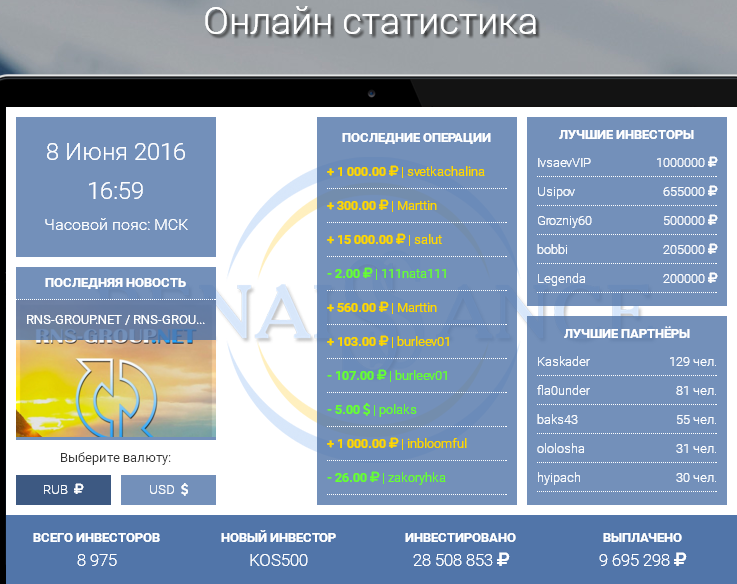Click the Лучшие партнёры header
Screen dimensions: 737x584
tap(627, 333)
